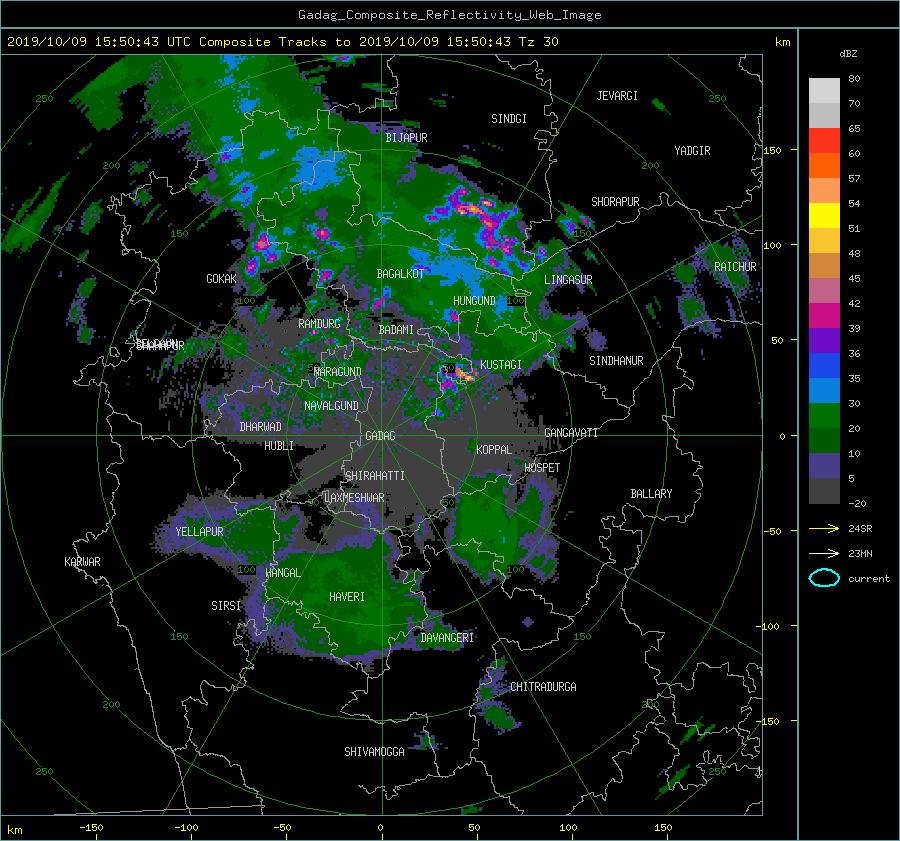Image resolution: width=900 pixels, height=841 pixels.
Task: Select the NAVALGUND city label
Action: pos(331,406)
